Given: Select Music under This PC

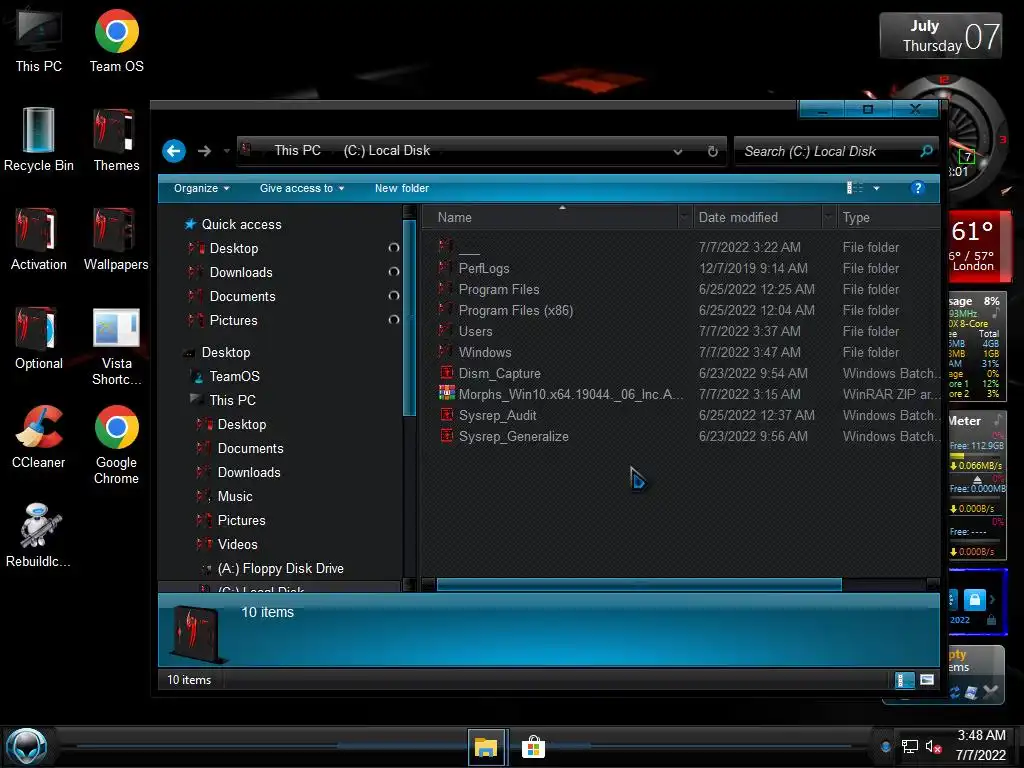Looking at the screenshot, I should pos(225,496).
